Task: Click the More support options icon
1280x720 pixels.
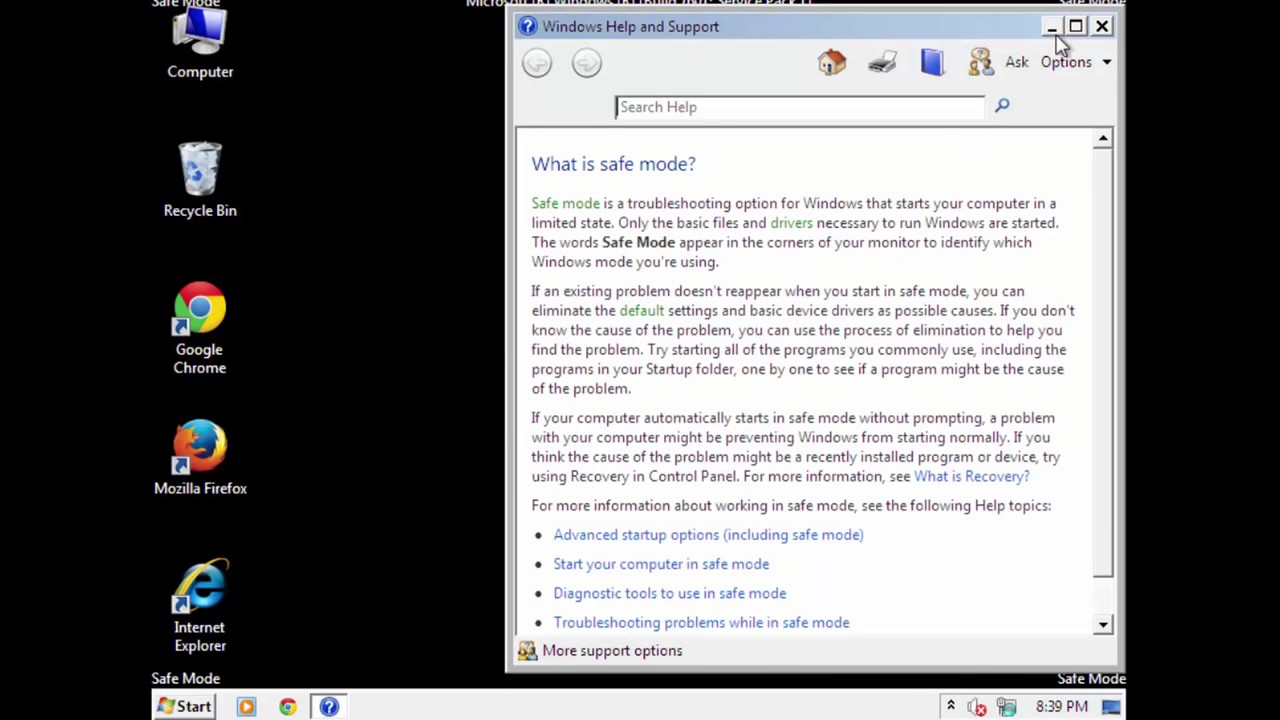Action: [x=527, y=651]
